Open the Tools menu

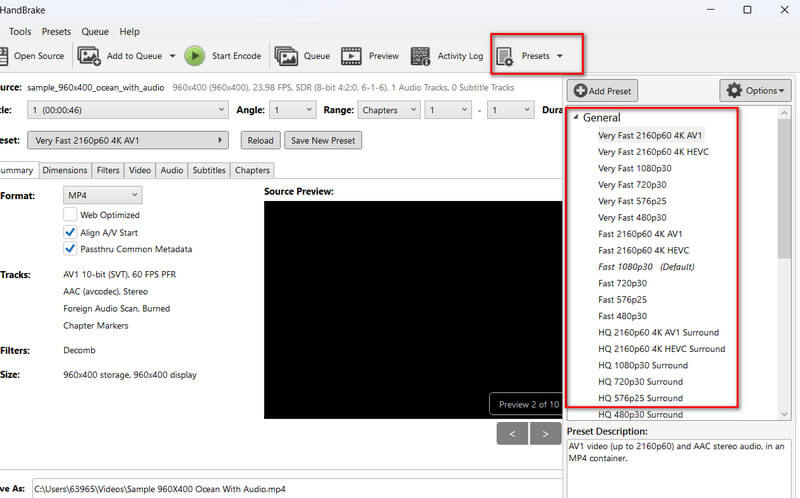[20, 32]
